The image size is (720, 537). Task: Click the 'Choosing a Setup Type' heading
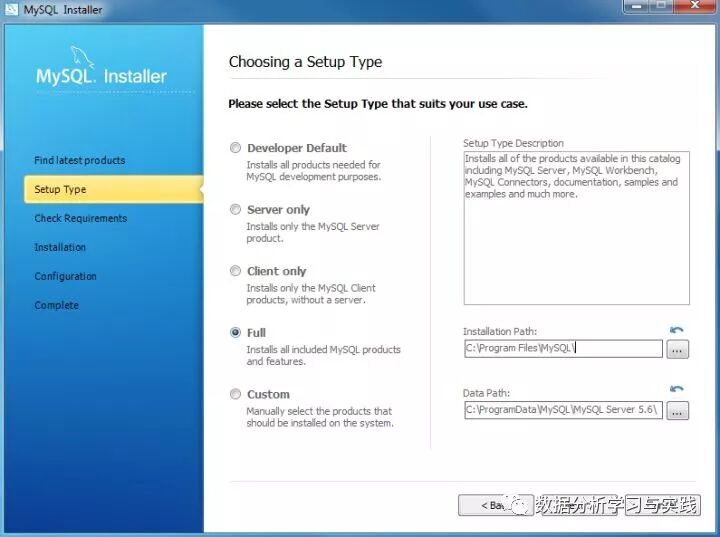point(305,62)
